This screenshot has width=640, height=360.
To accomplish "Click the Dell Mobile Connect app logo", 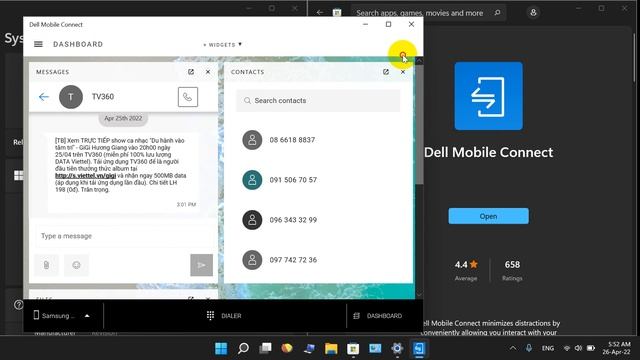I will (x=489, y=96).
